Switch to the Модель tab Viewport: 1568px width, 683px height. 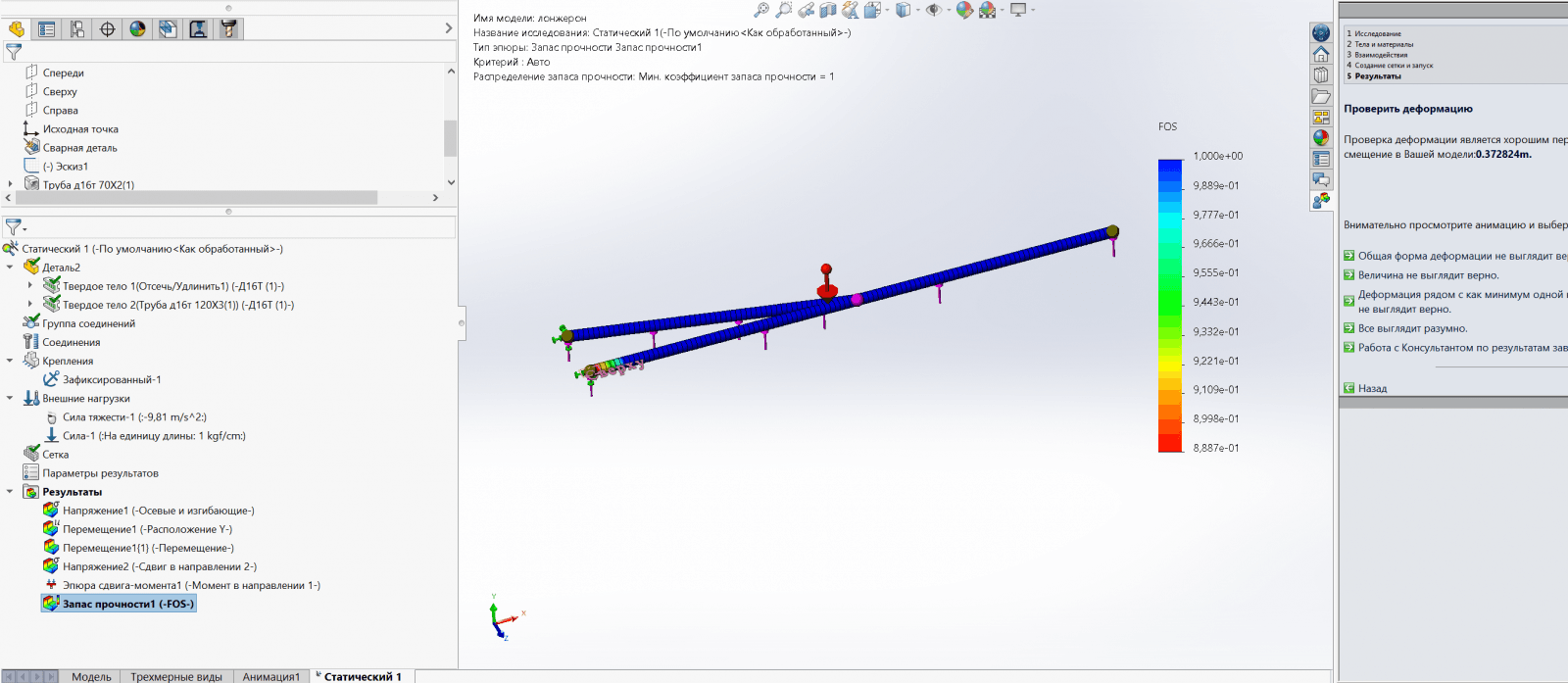pos(91,676)
